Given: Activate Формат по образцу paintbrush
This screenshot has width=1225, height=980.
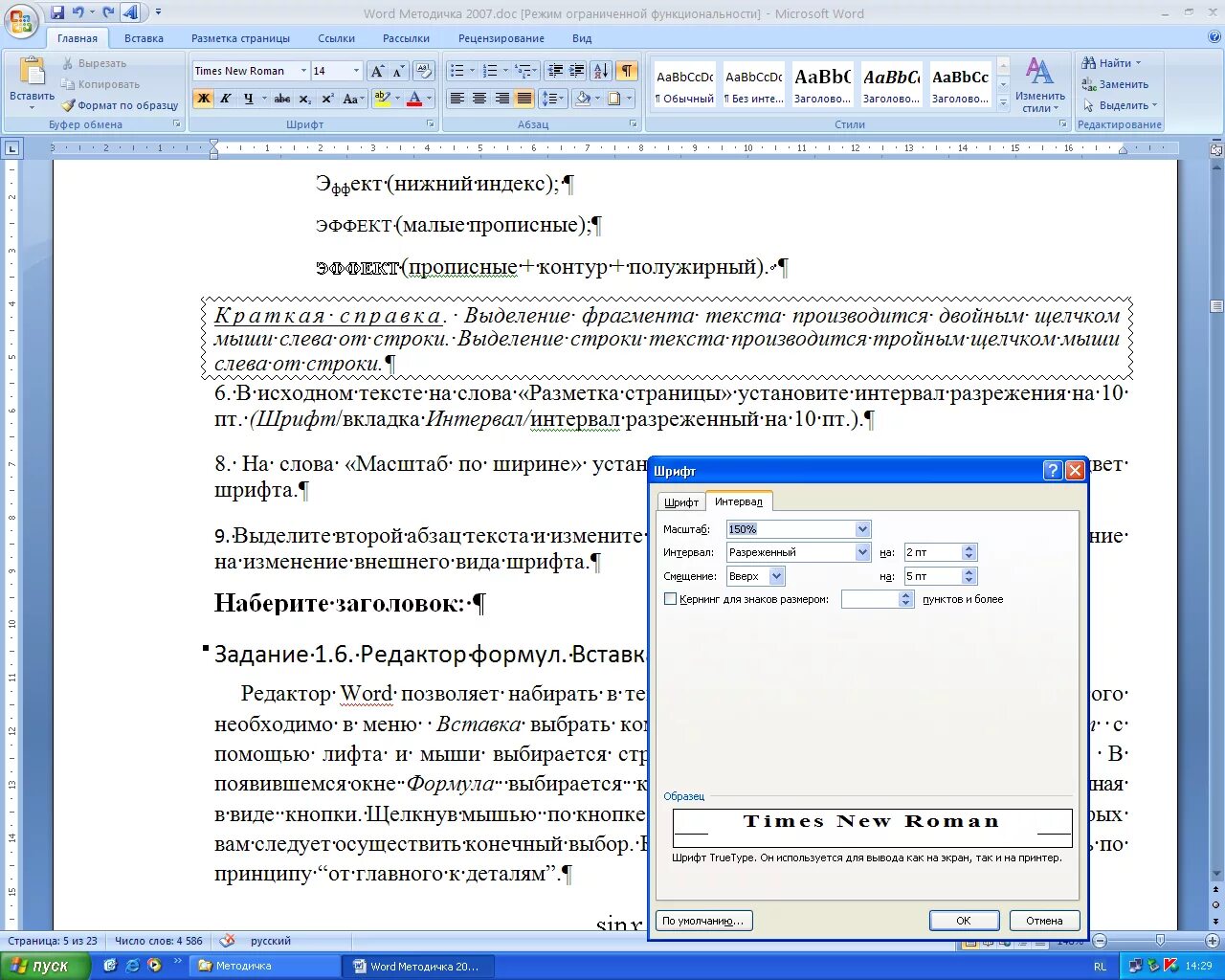Looking at the screenshot, I should [120, 105].
